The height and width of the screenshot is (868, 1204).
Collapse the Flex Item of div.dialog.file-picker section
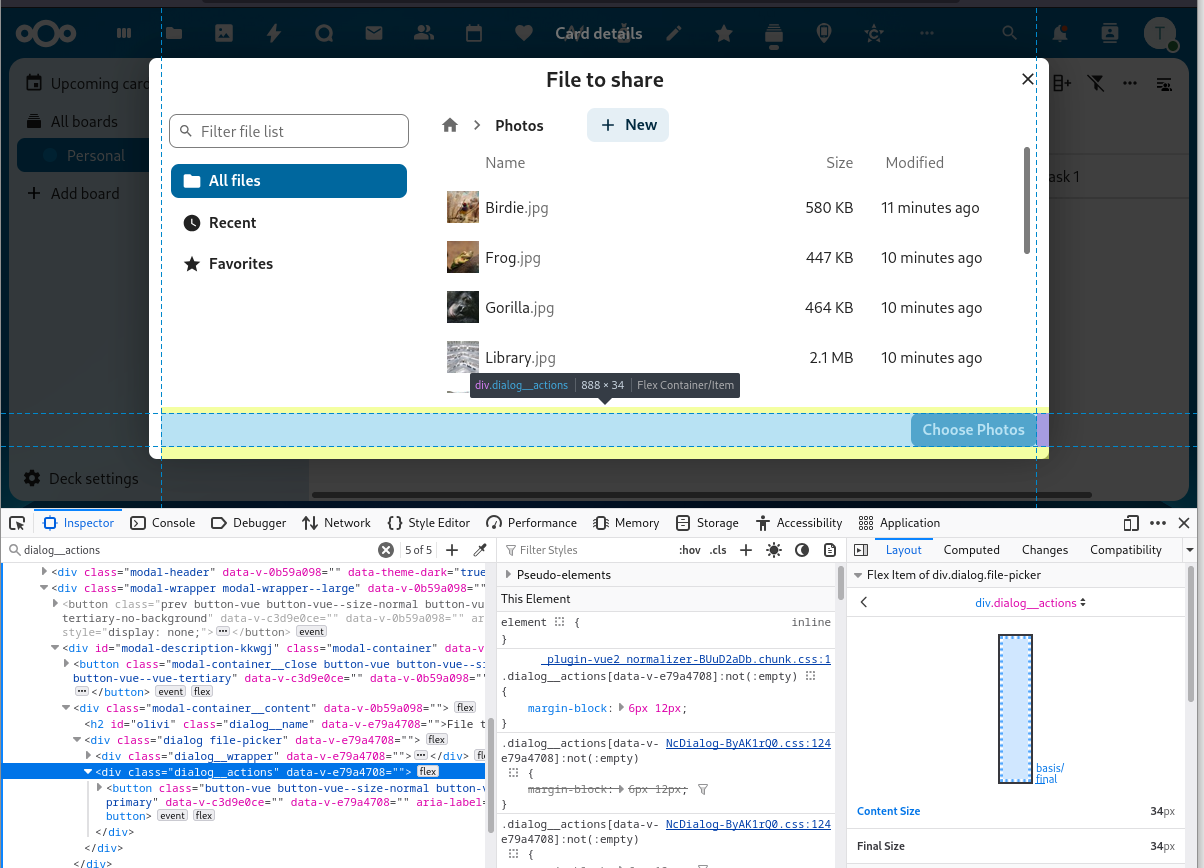[858, 575]
